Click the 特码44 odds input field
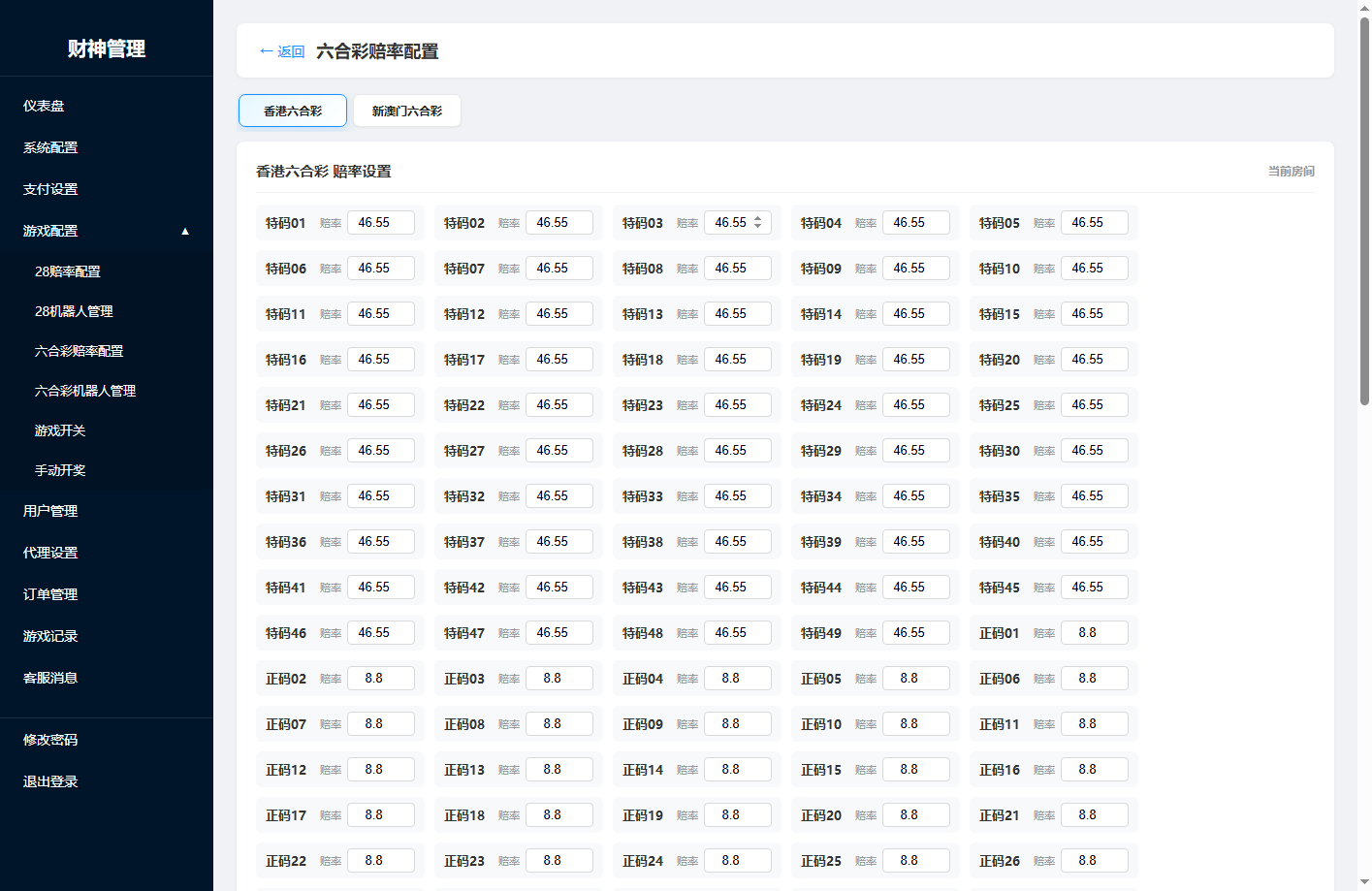This screenshot has width=1372, height=891. point(916,588)
